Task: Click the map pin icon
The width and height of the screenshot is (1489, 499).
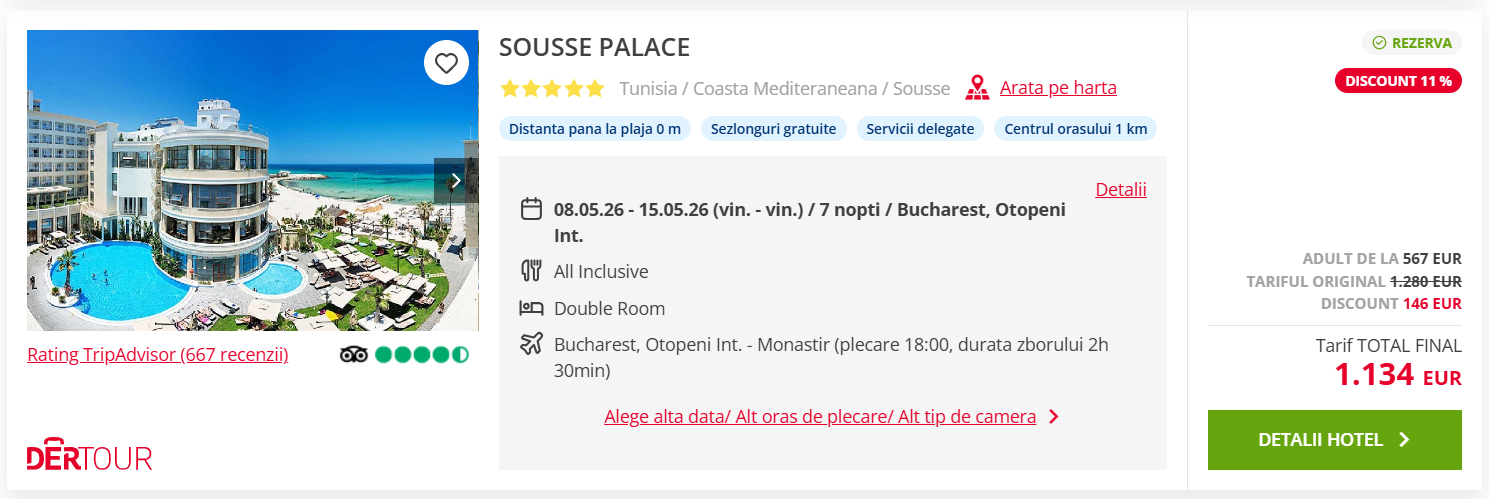Action: 977,88
